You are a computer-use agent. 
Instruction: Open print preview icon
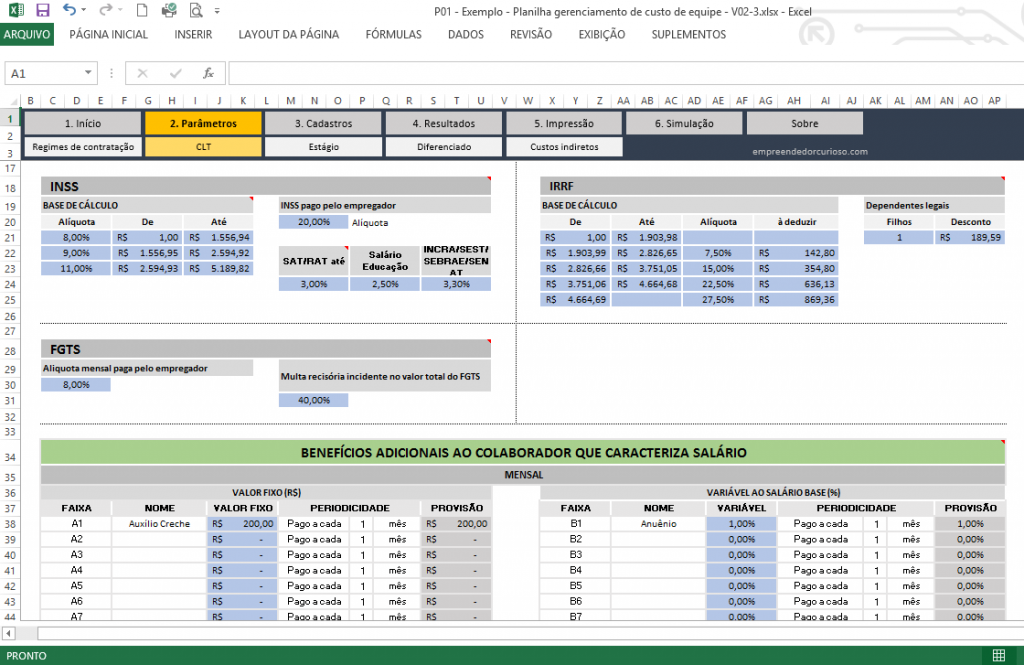click(195, 10)
